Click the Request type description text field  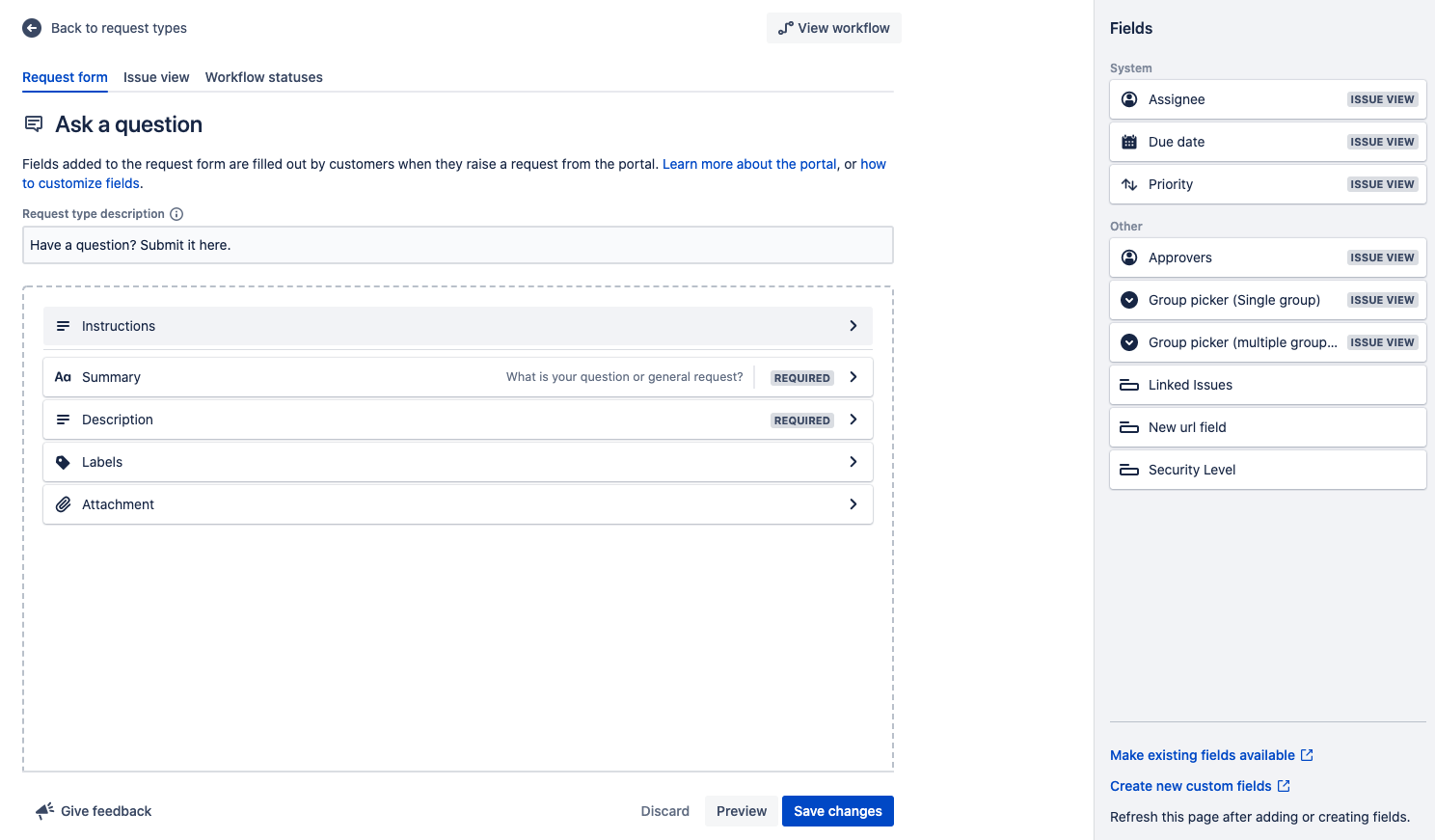click(458, 245)
